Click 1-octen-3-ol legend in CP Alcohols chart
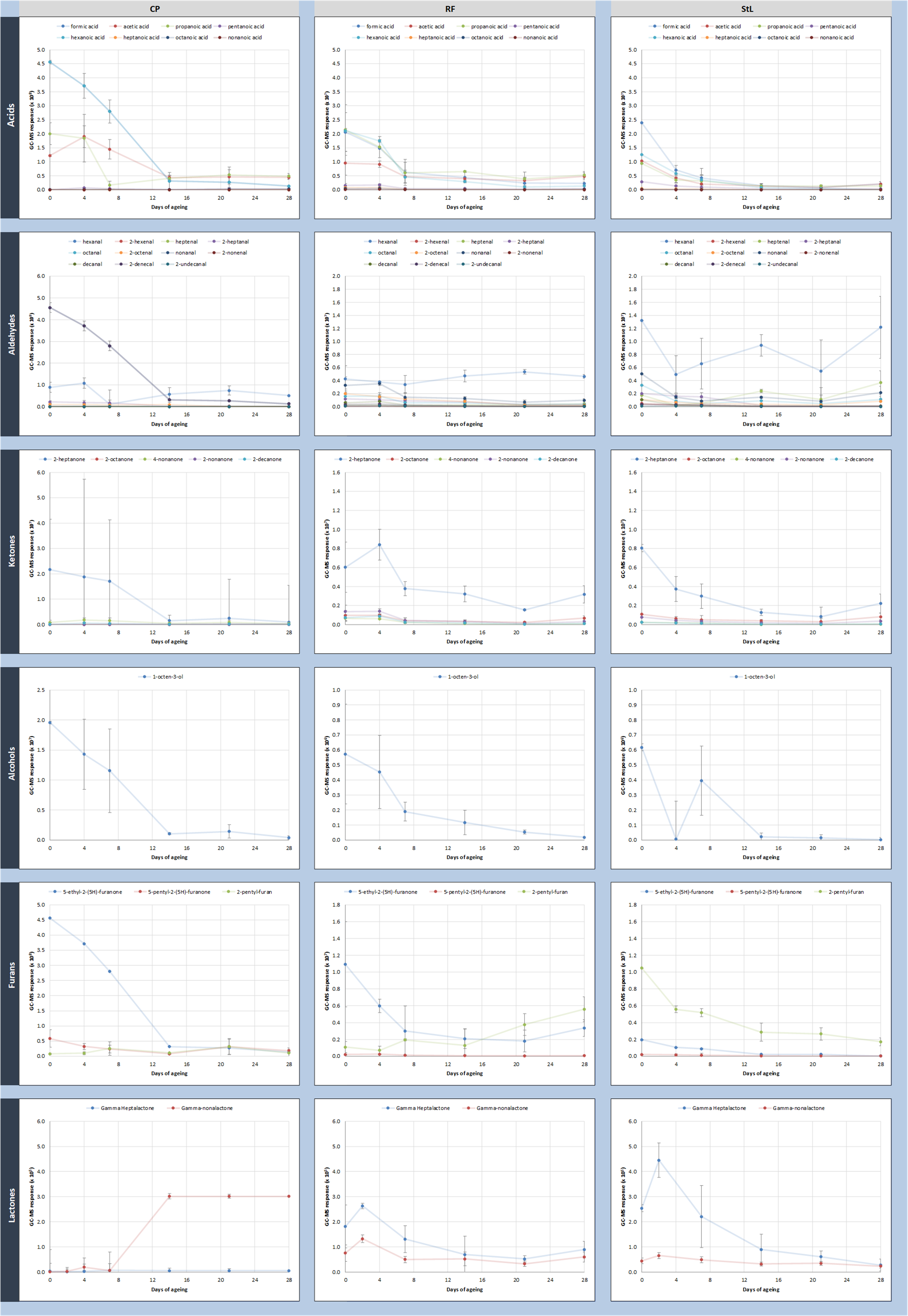Screen dimensions: 908x1316 coord(161,677)
